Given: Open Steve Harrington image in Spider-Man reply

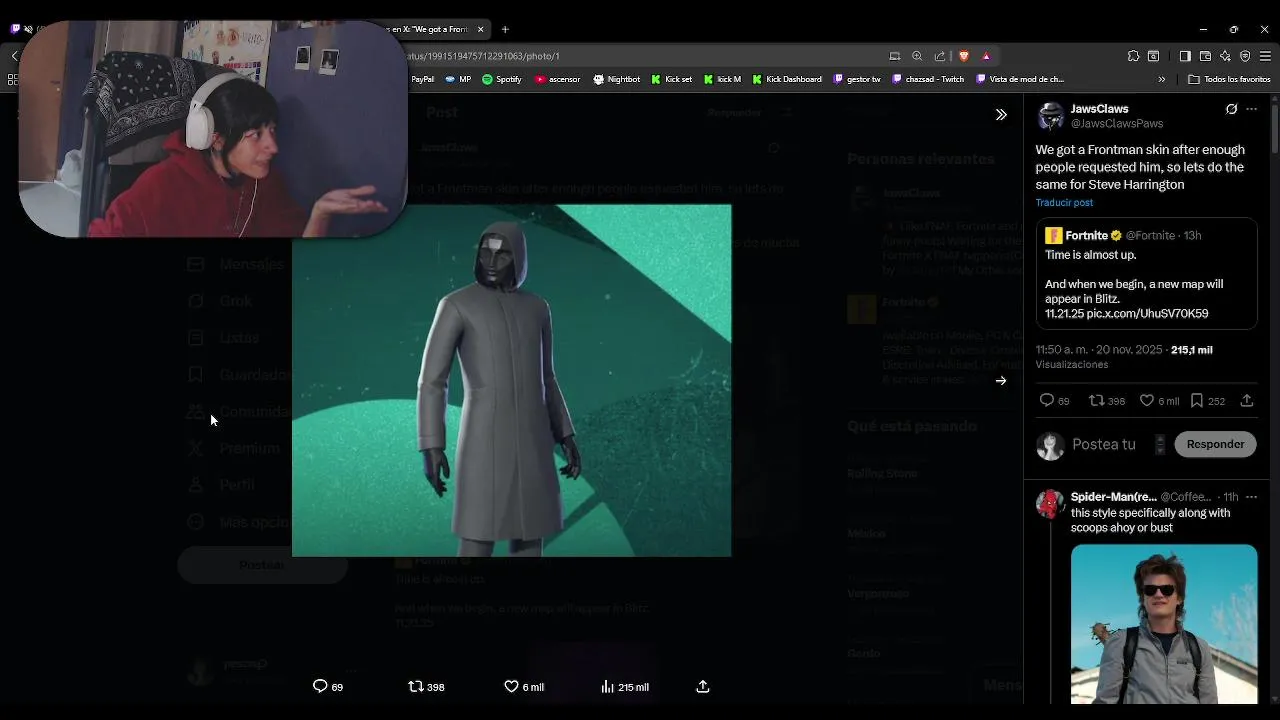Looking at the screenshot, I should [1164, 624].
